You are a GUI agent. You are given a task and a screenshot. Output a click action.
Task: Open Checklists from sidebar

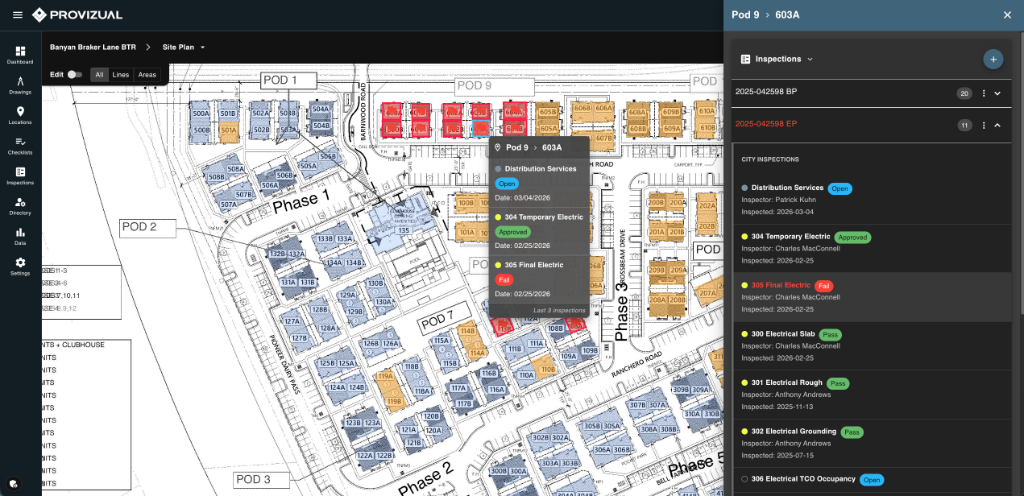(20, 146)
